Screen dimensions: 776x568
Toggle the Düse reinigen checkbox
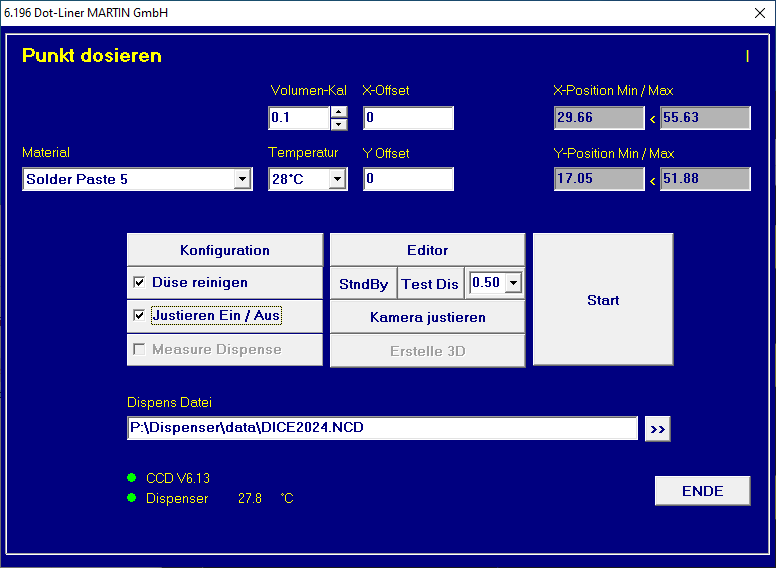point(140,283)
